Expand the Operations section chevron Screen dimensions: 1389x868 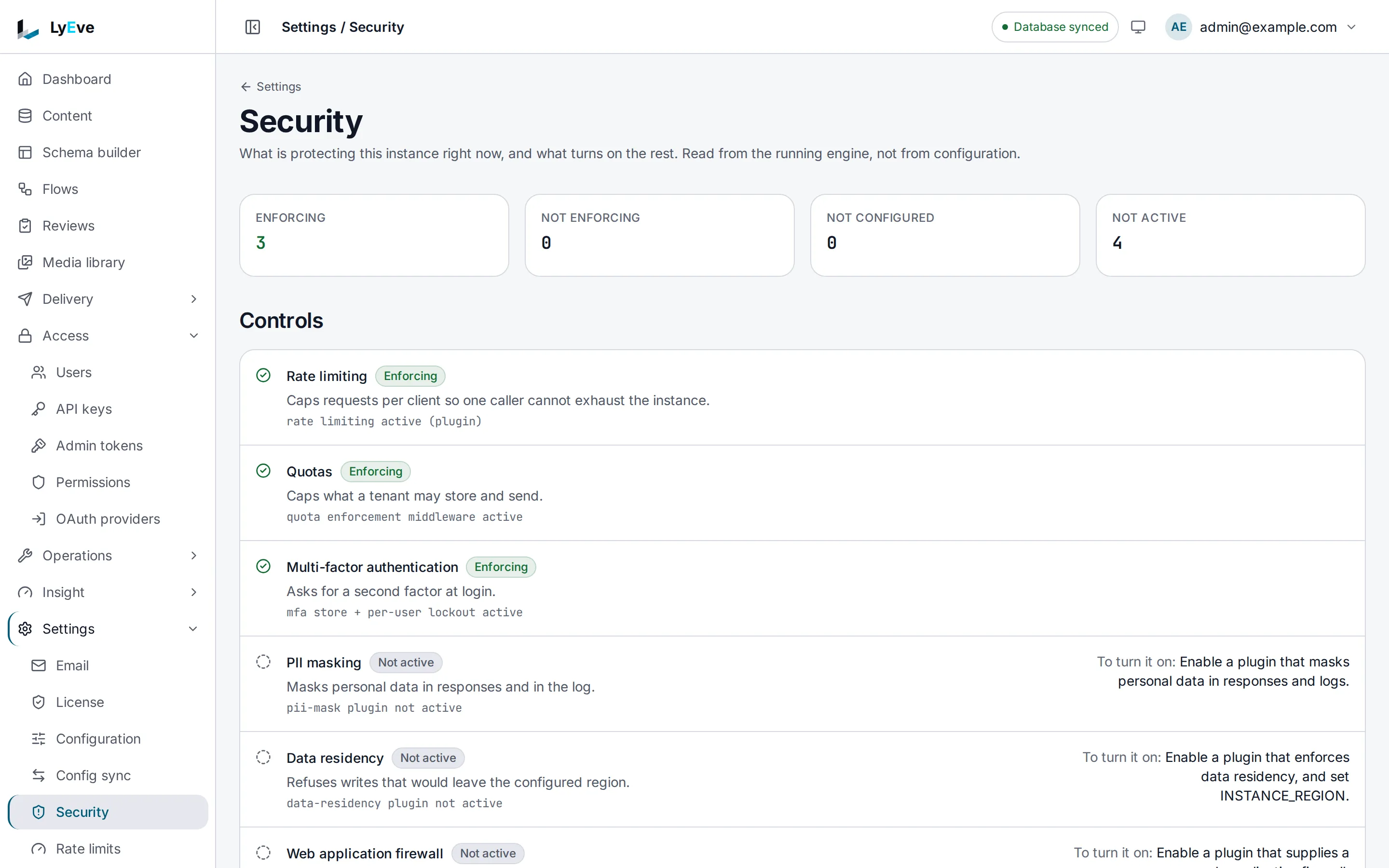coord(193,556)
